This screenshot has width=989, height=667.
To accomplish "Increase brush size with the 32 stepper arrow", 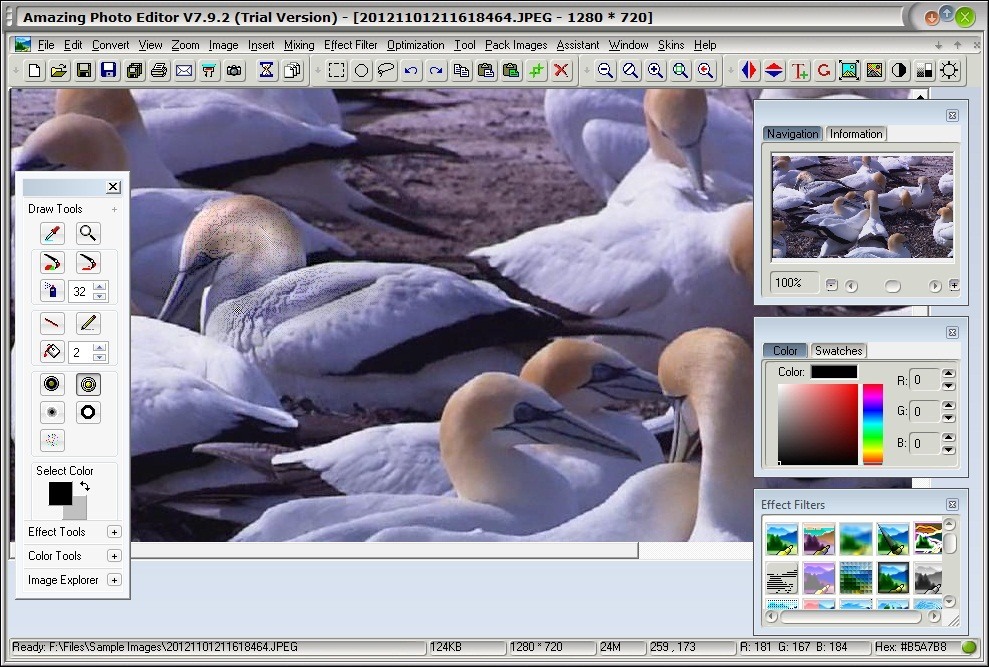I will [101, 286].
